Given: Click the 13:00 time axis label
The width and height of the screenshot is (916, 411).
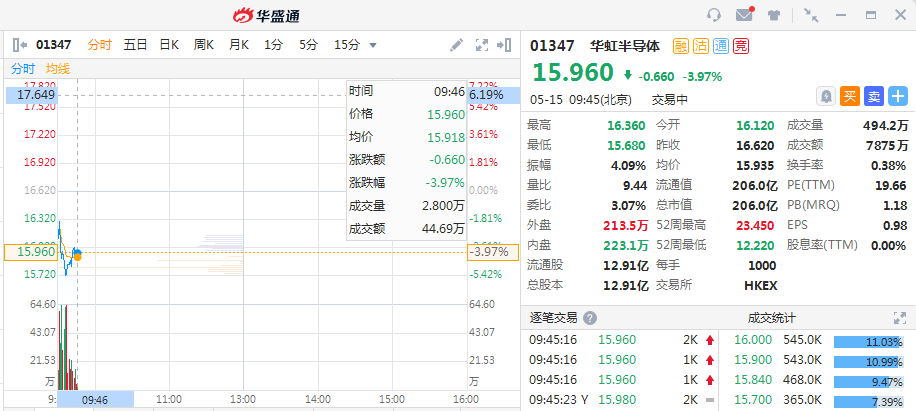Looking at the screenshot, I should pos(243,400).
